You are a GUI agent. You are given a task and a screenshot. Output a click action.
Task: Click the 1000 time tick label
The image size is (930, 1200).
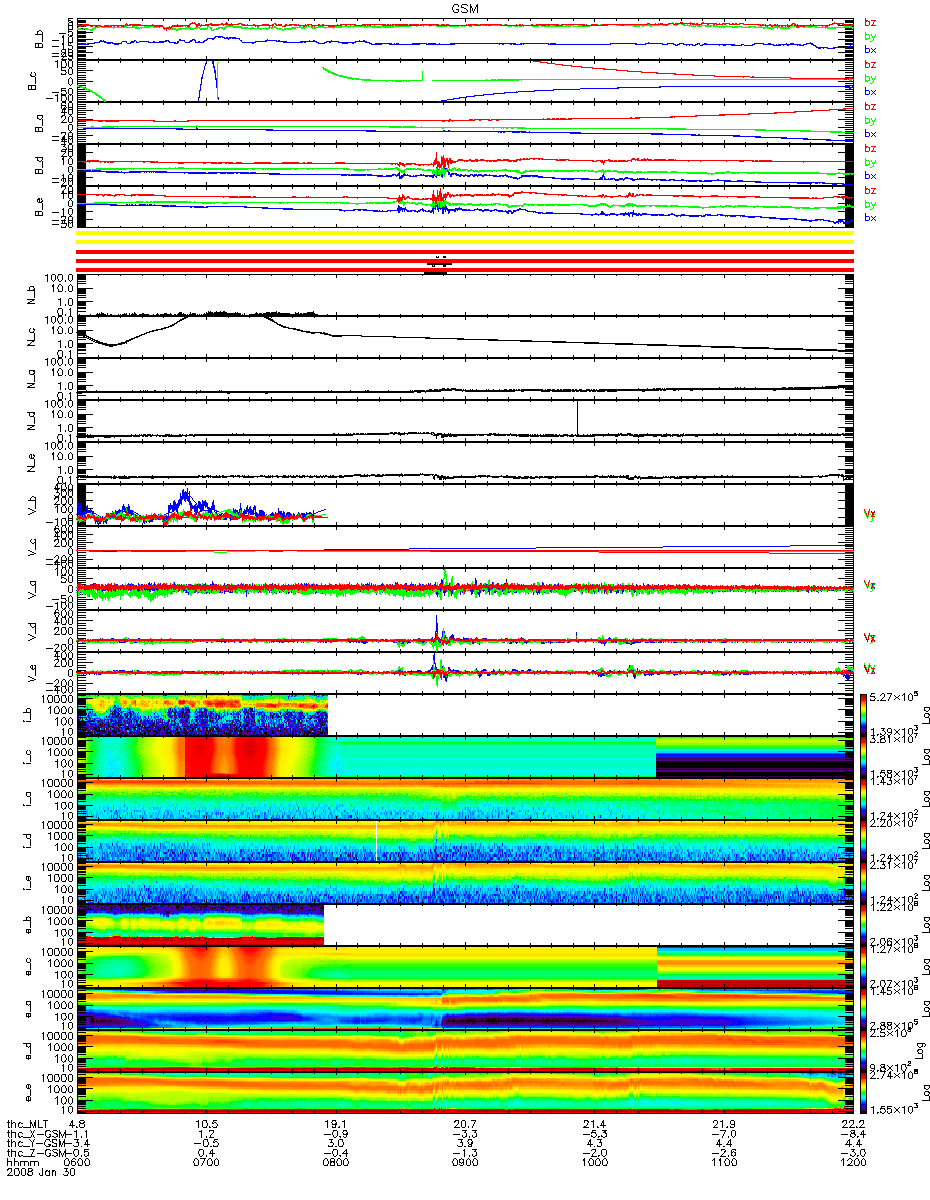[x=594, y=1162]
